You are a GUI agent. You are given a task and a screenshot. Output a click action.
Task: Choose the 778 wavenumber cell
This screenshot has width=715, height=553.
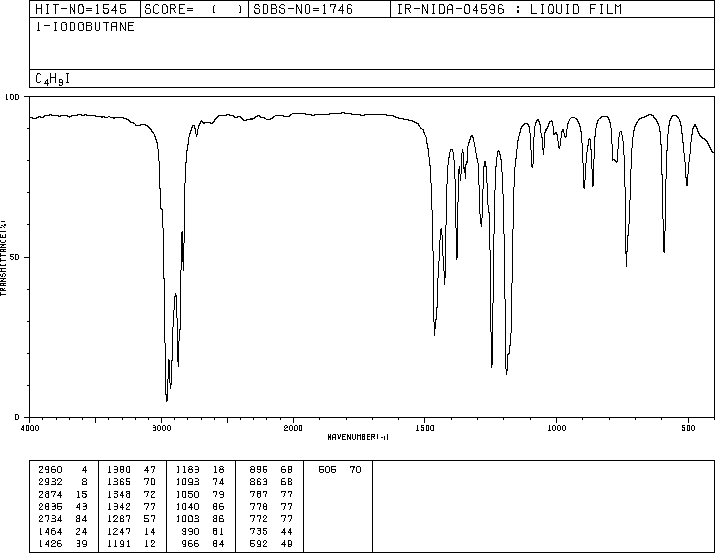pyautogui.click(x=259, y=506)
